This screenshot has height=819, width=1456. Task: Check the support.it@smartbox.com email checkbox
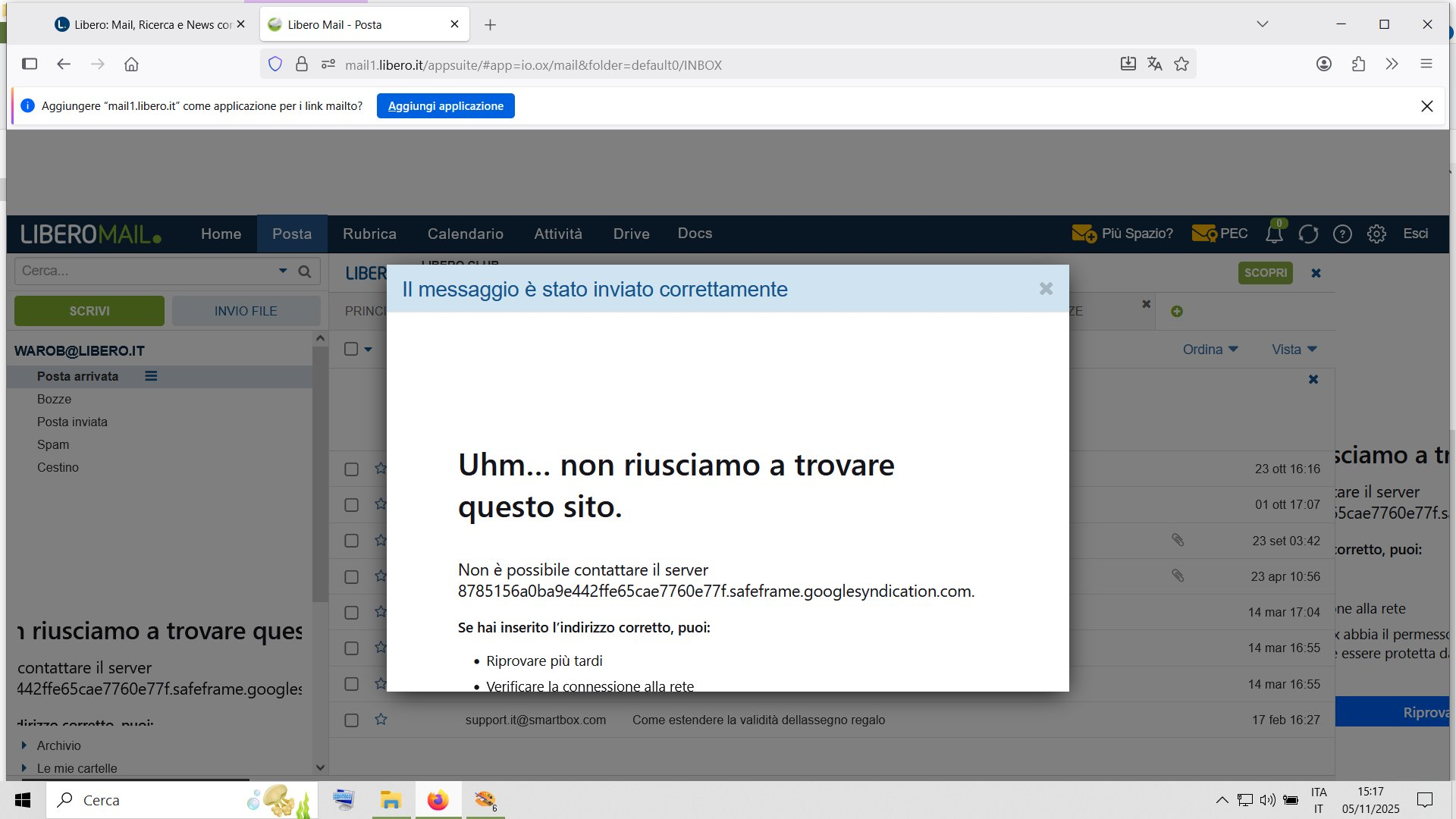pos(351,720)
